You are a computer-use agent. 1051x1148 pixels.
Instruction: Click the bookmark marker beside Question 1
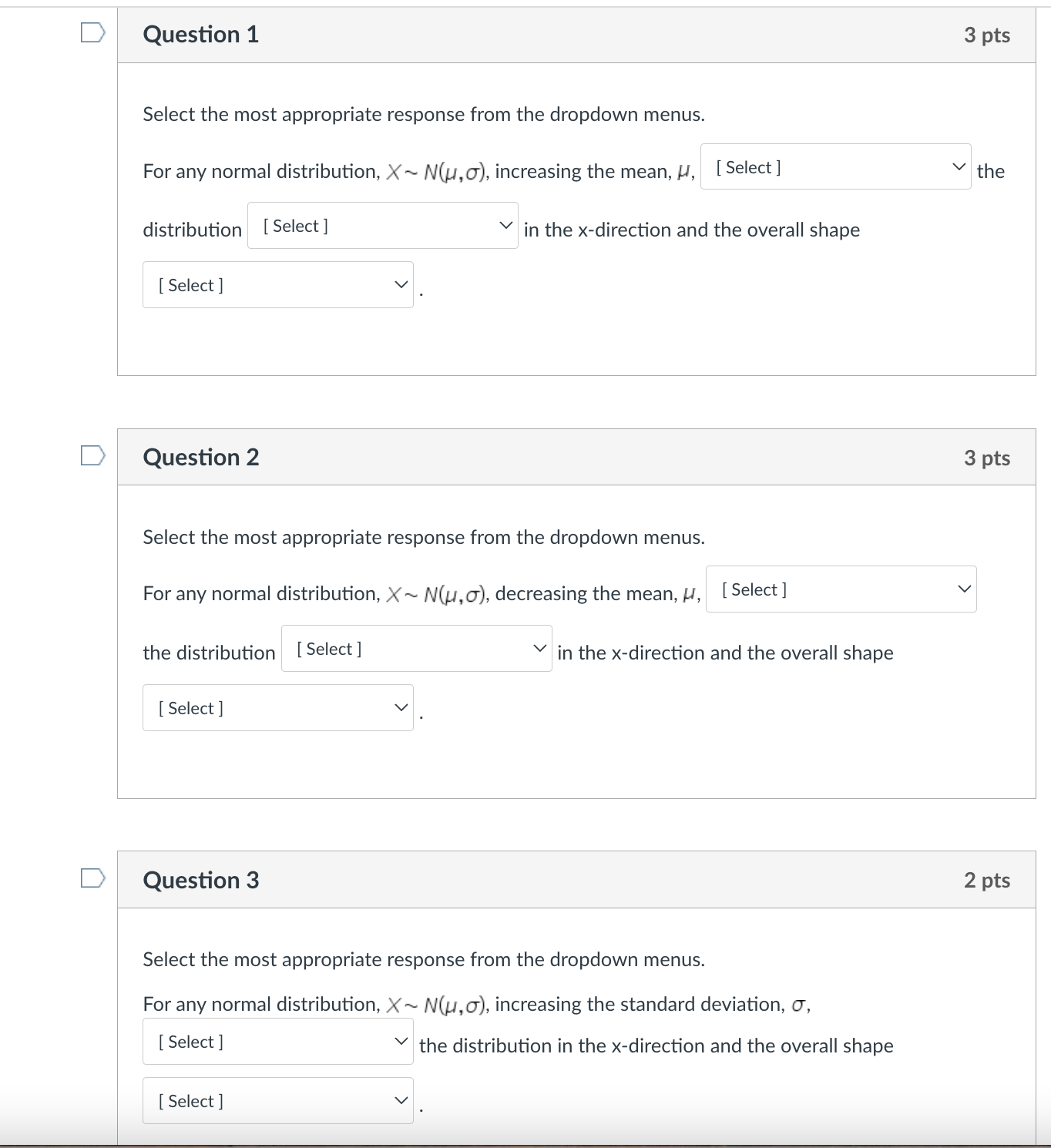pyautogui.click(x=92, y=32)
